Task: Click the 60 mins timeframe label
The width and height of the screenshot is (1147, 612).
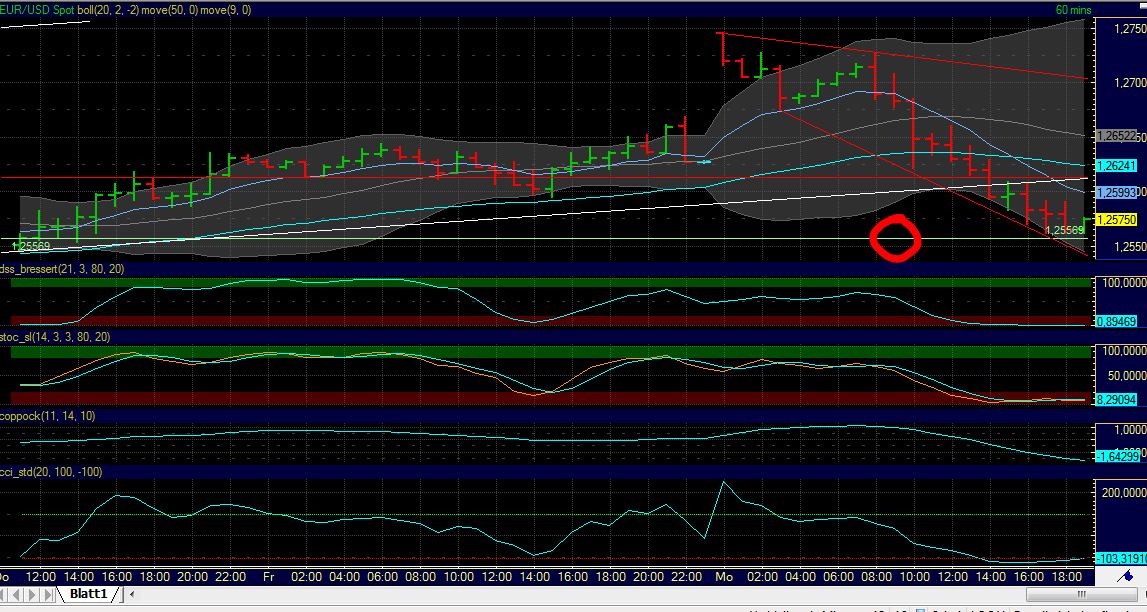Action: coord(1072,7)
